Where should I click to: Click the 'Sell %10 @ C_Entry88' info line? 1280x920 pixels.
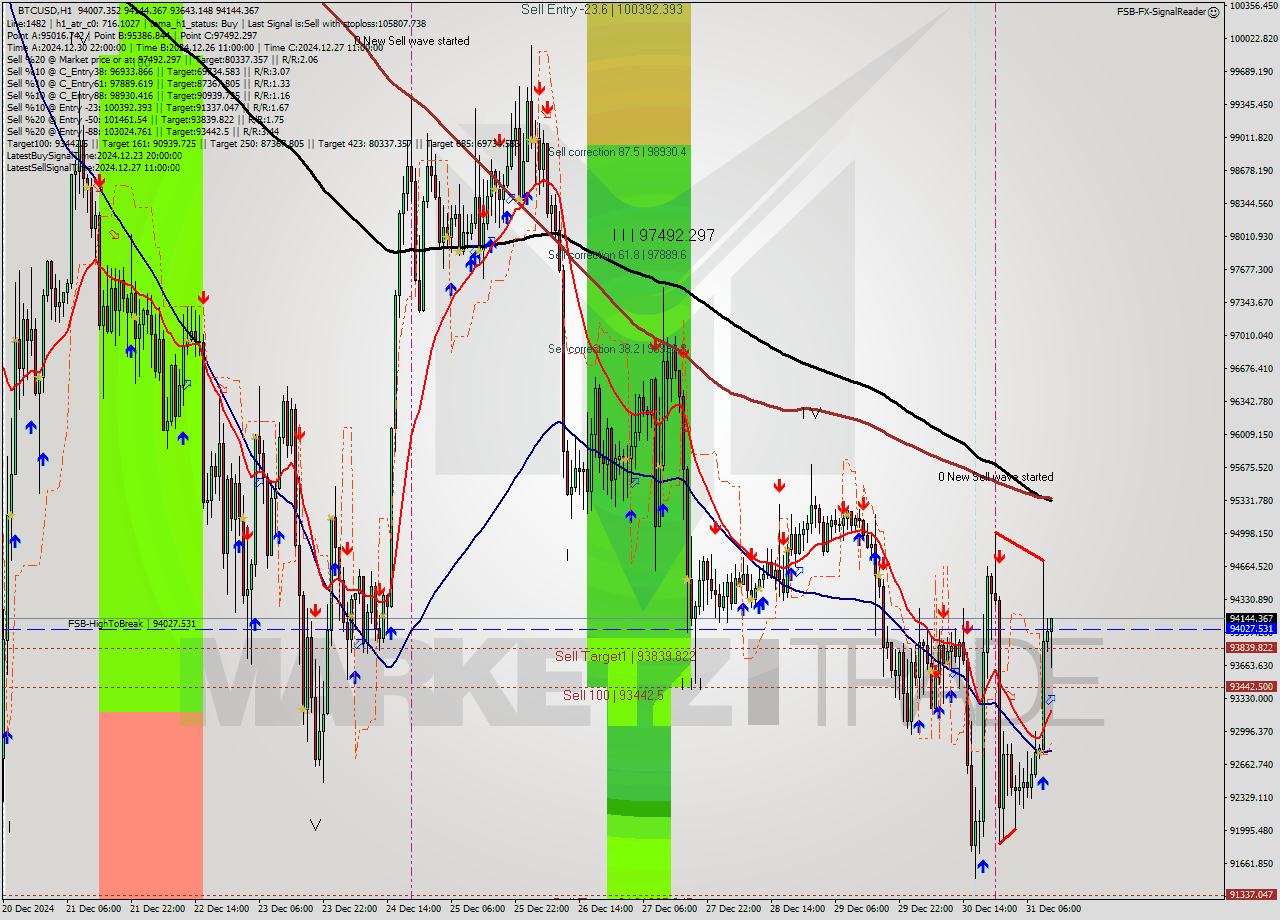148,96
